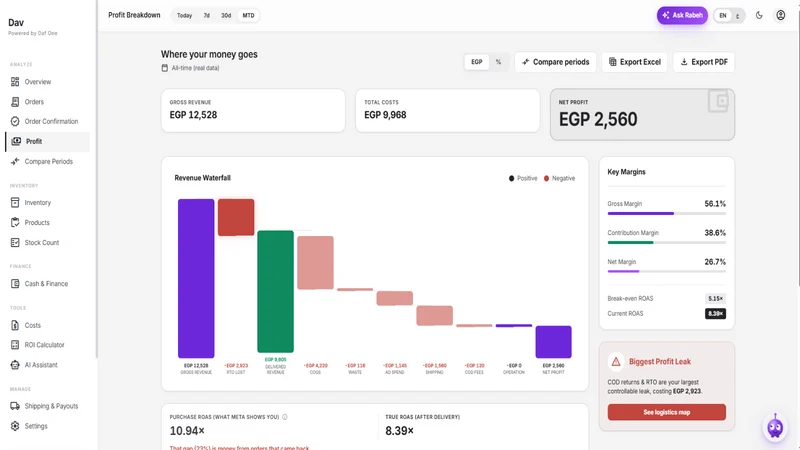Screen dimensions: 800x450
Task: Click the Shipping waterfall bar
Action: point(435,316)
